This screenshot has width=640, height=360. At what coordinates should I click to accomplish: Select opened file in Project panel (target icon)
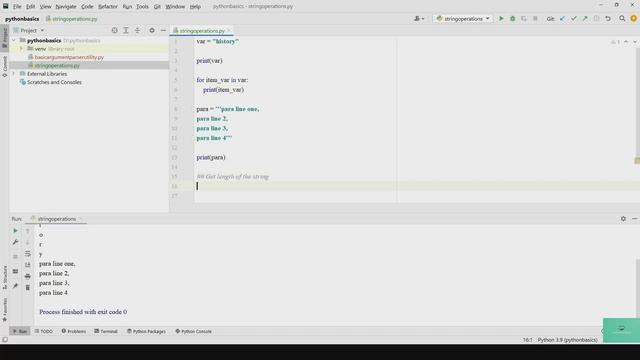[x=115, y=31]
